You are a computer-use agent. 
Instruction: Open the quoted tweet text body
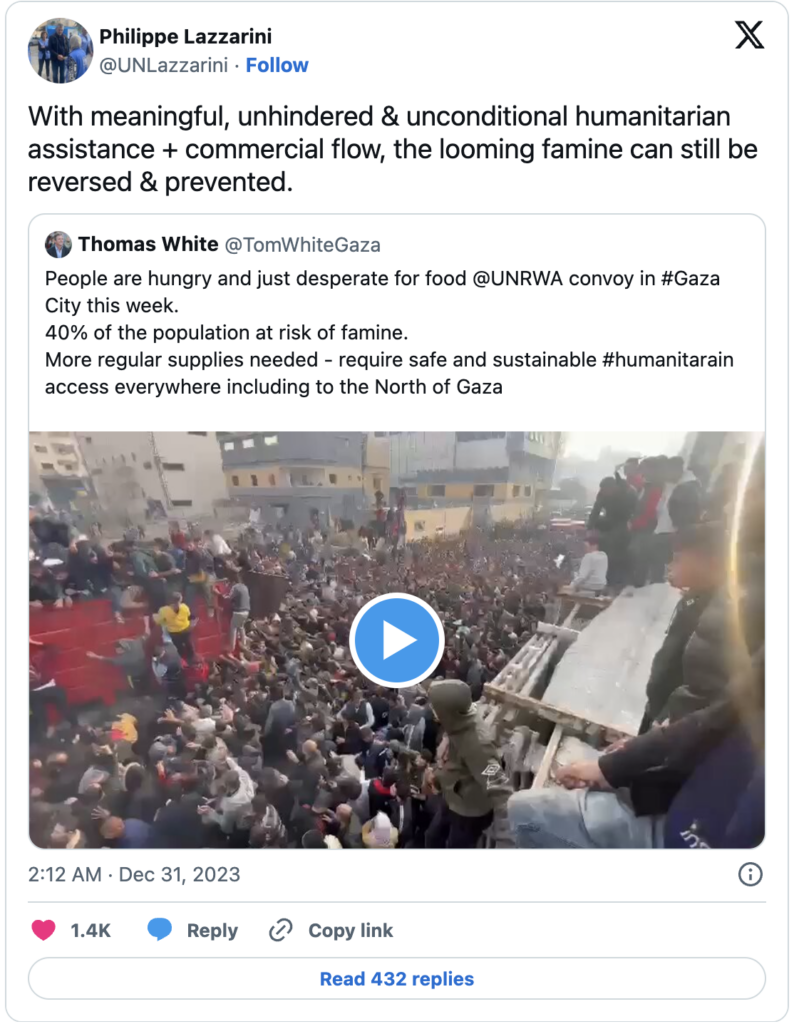(x=390, y=331)
